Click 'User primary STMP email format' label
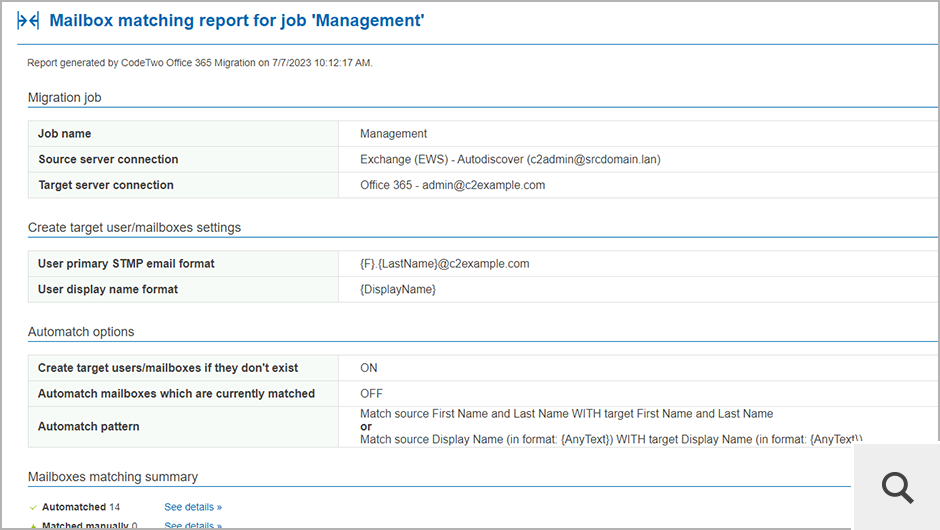Screen dimensions: 940x530 126,264
